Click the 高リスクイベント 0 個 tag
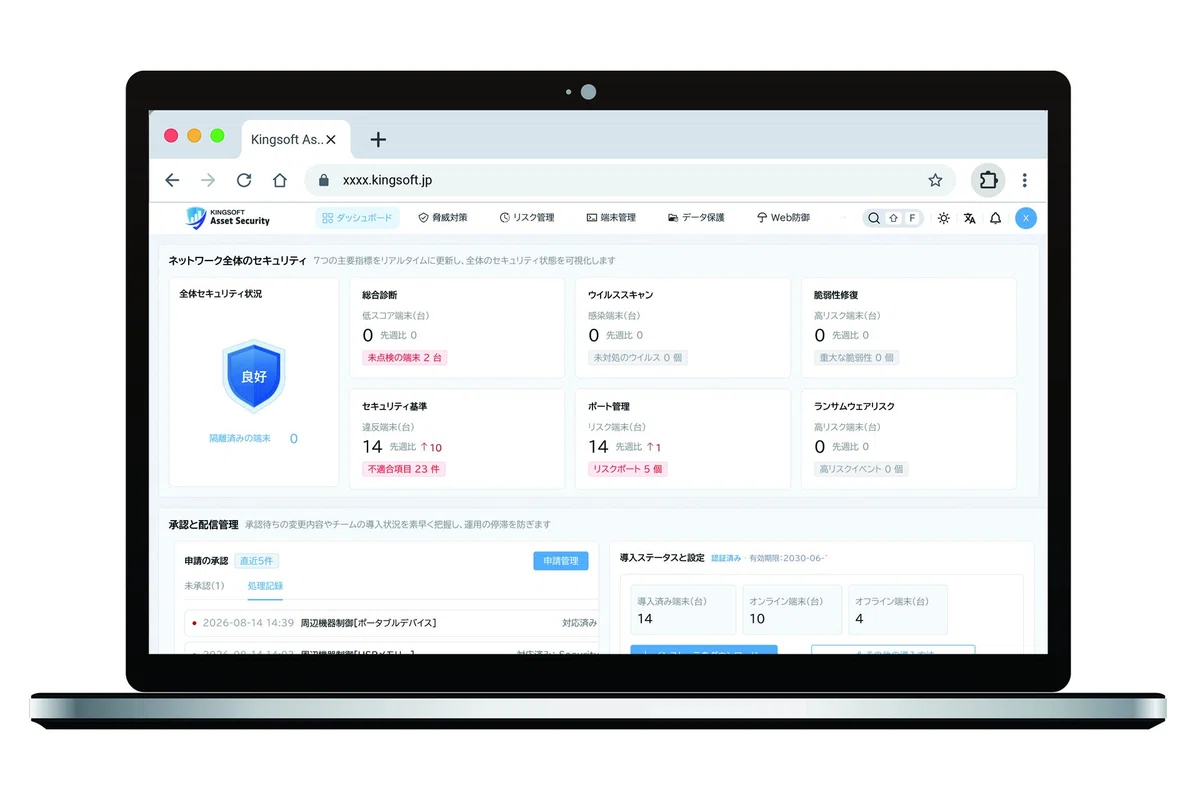 point(861,469)
